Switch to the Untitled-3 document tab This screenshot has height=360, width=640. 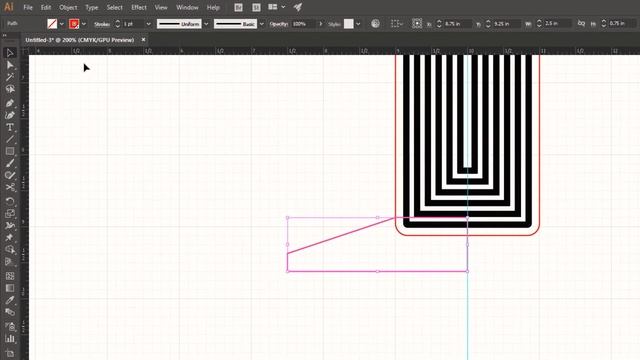(80, 40)
